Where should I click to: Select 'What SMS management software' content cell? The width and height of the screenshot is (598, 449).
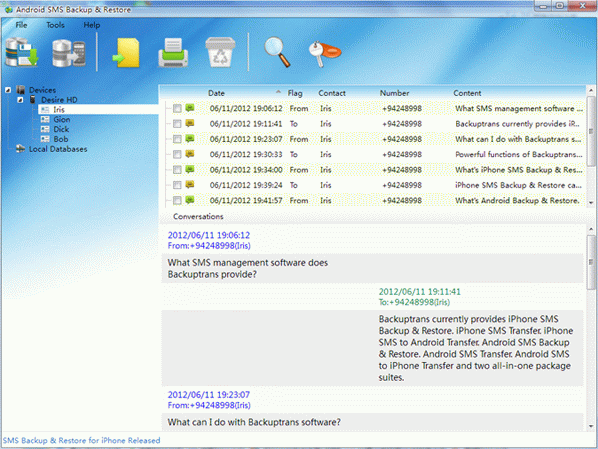point(519,109)
